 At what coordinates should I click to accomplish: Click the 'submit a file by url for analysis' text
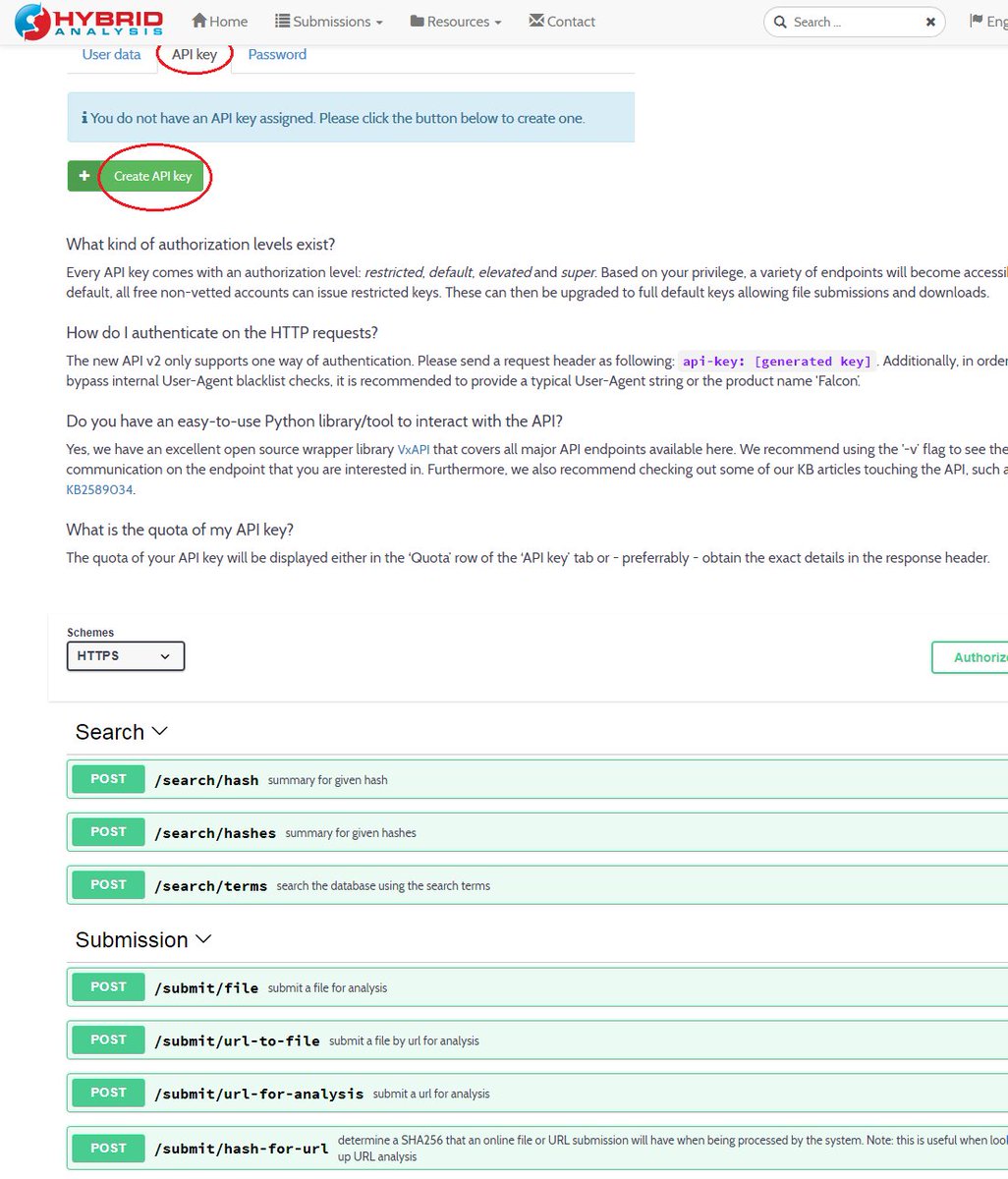click(404, 1041)
